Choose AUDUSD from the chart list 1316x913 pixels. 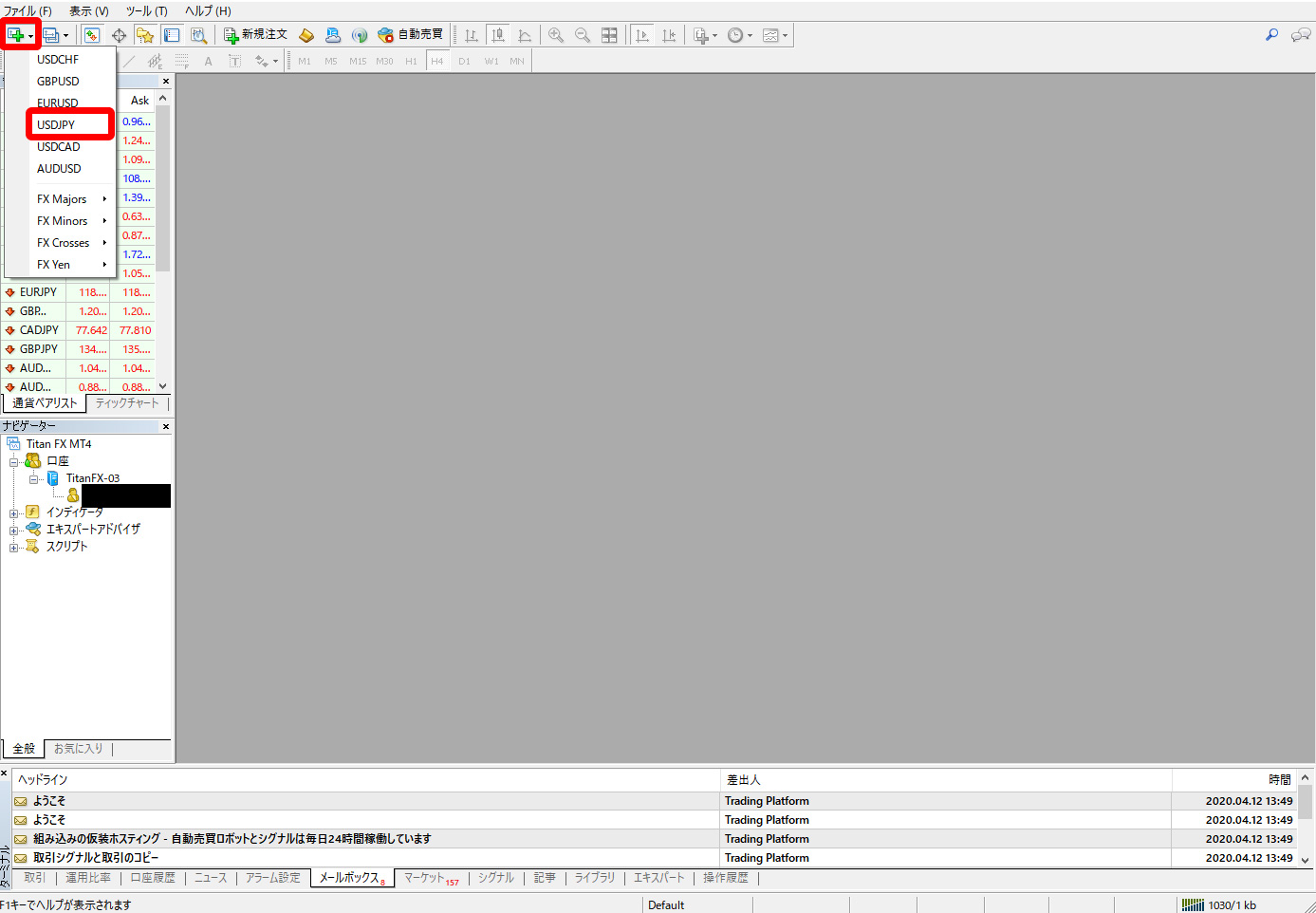click(x=61, y=168)
